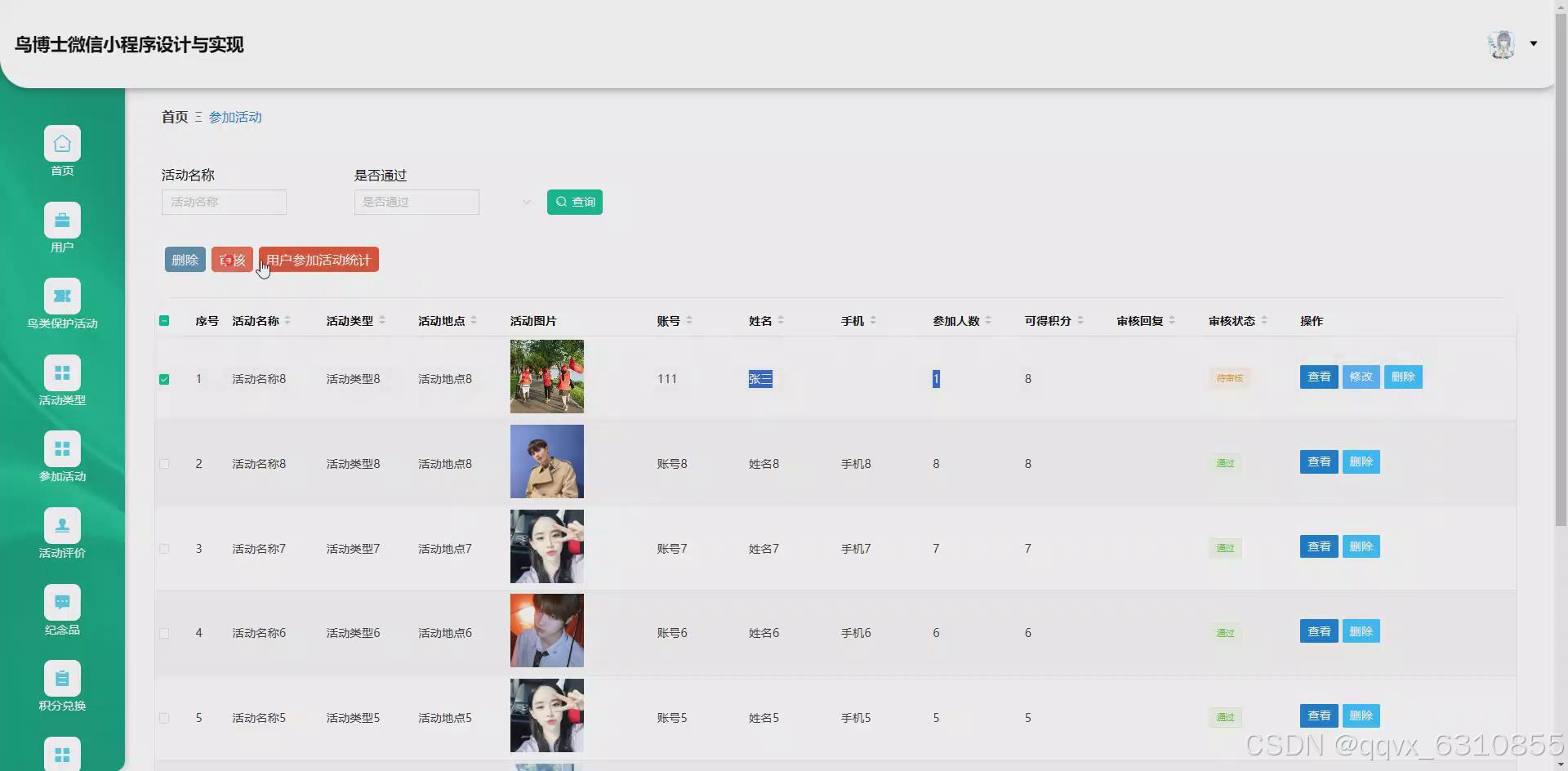Click 删除 for row 1
The width and height of the screenshot is (1568, 771).
[1403, 377]
